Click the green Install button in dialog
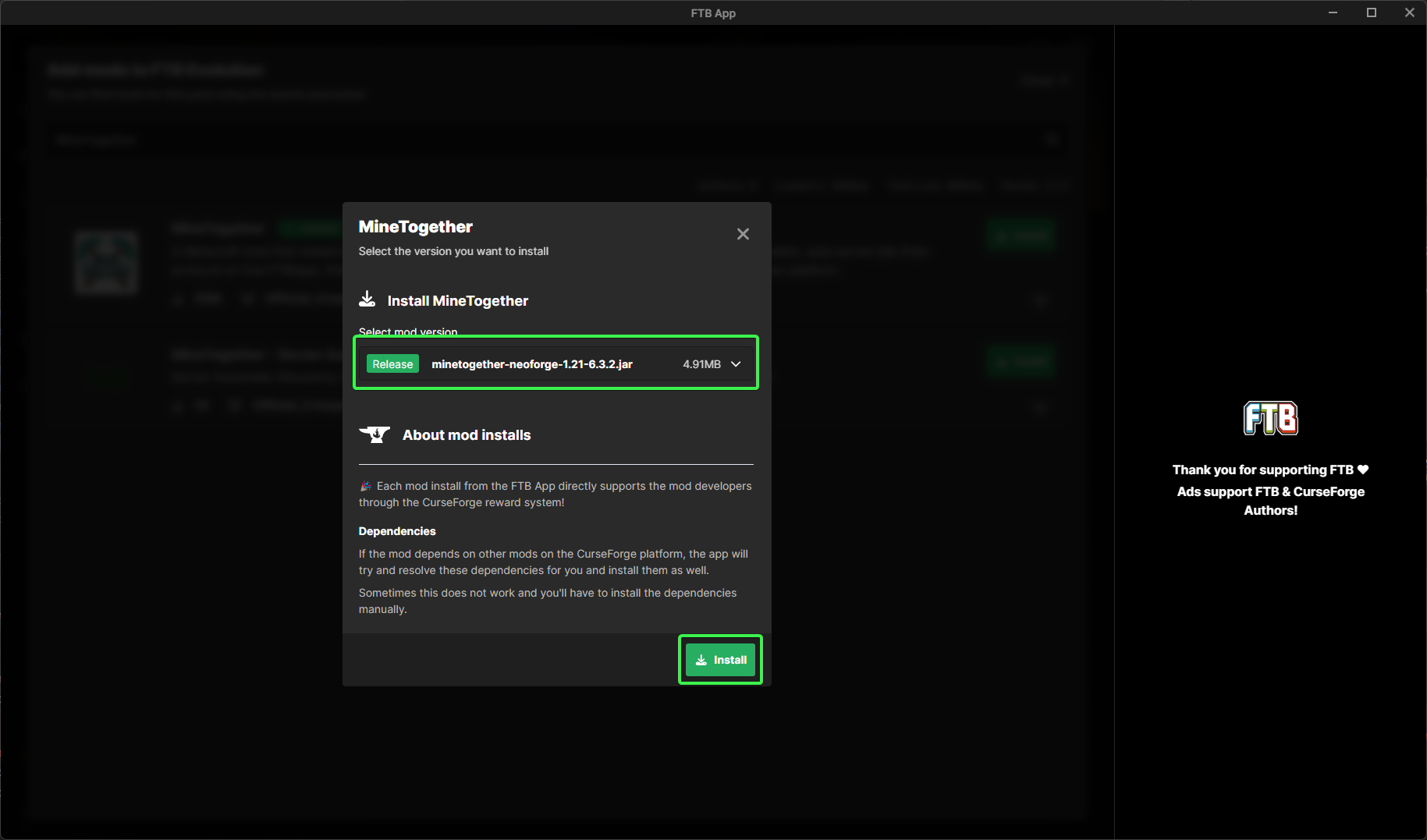The height and width of the screenshot is (840, 1427). (x=720, y=660)
